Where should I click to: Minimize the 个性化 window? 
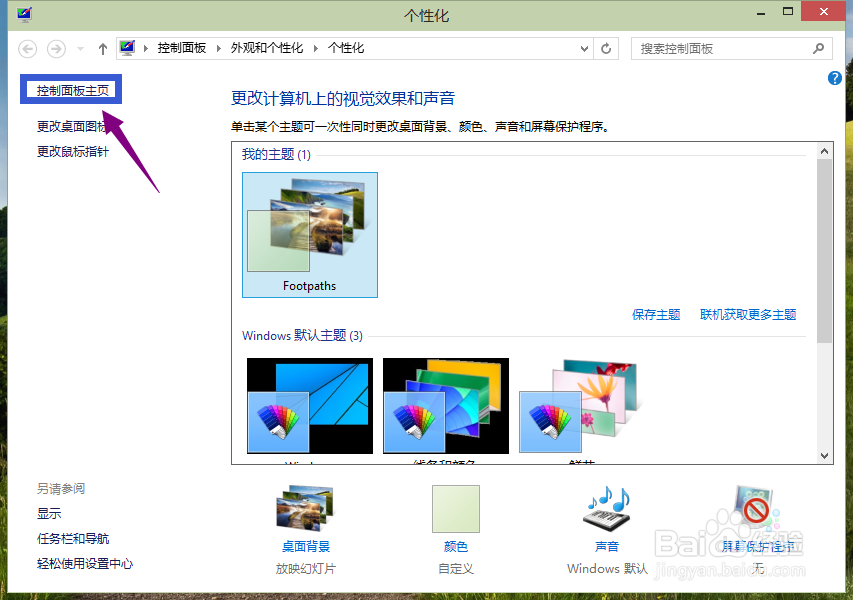(761, 12)
